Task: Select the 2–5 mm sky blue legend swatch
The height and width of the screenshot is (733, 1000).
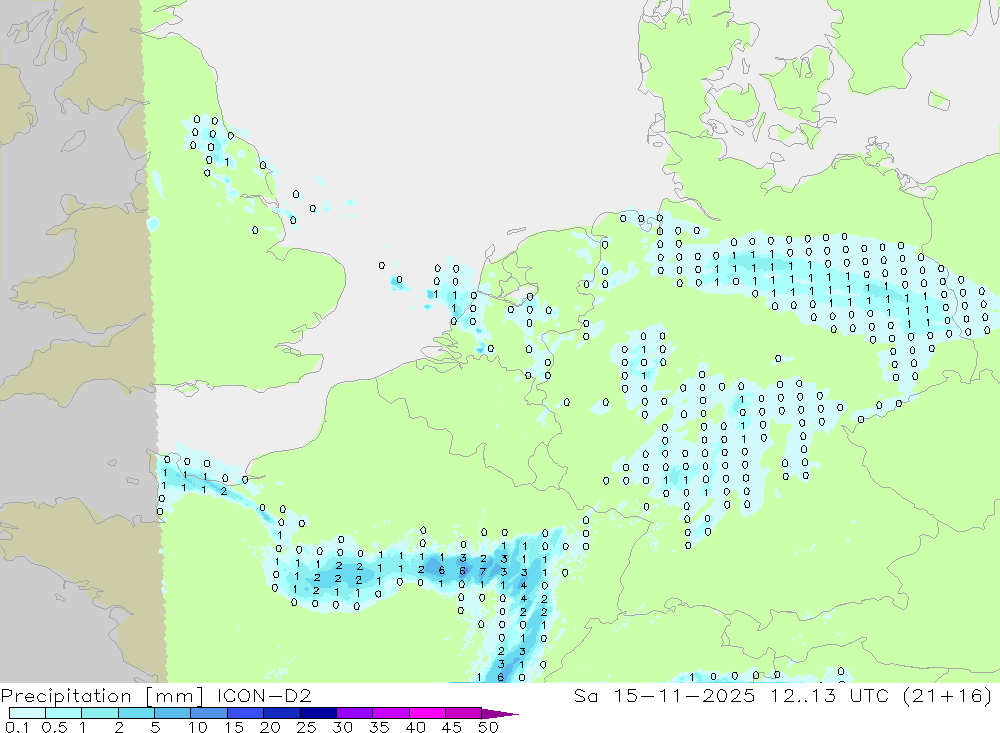Action: point(136,713)
